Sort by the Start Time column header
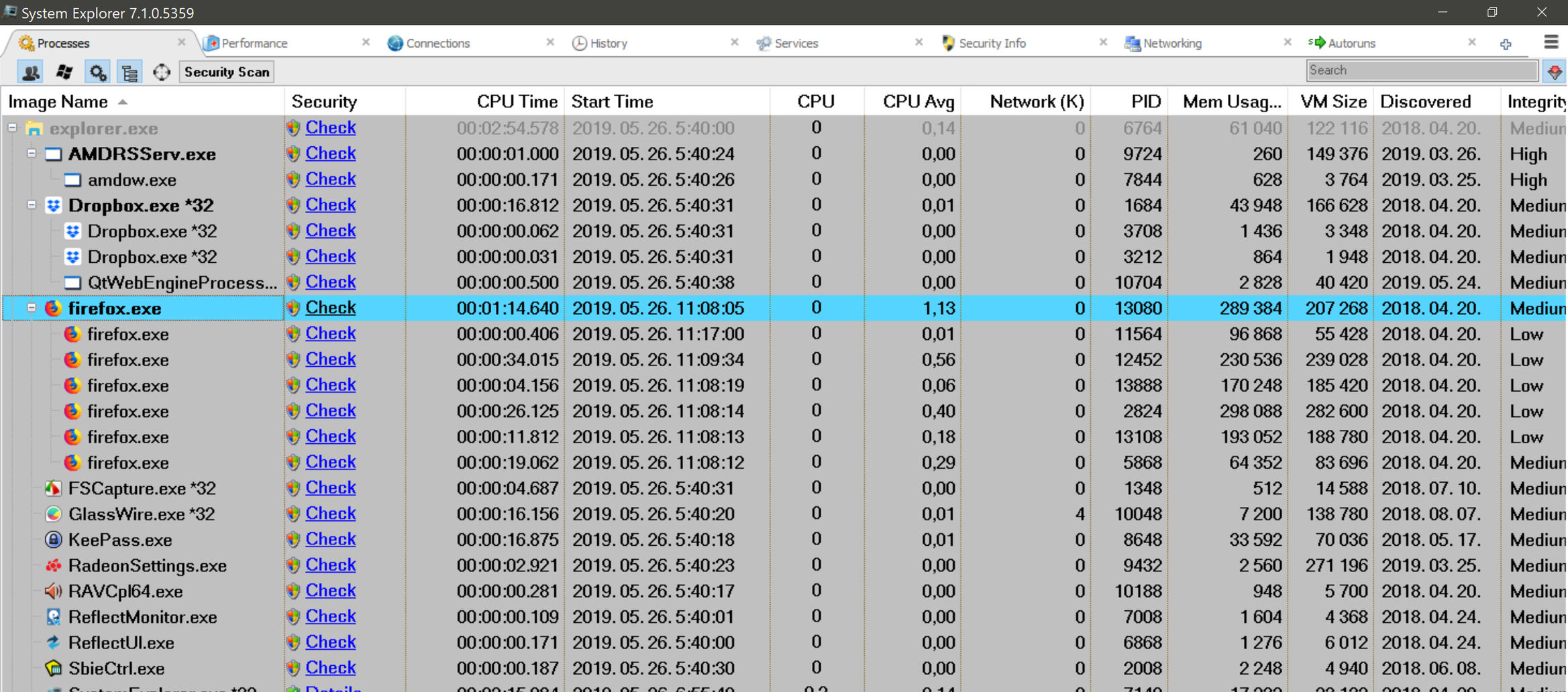1568x692 pixels. [667, 101]
